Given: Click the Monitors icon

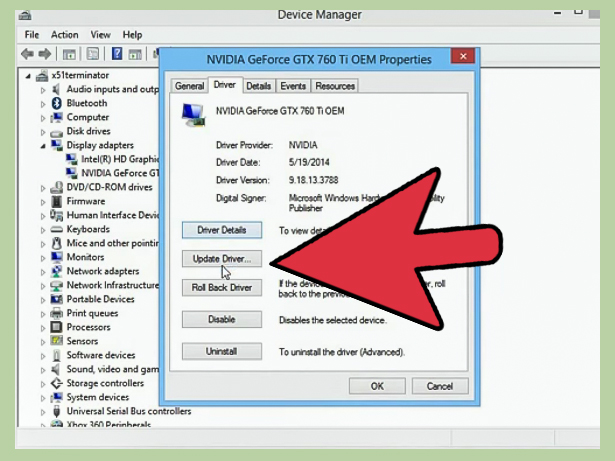Looking at the screenshot, I should (x=57, y=257).
